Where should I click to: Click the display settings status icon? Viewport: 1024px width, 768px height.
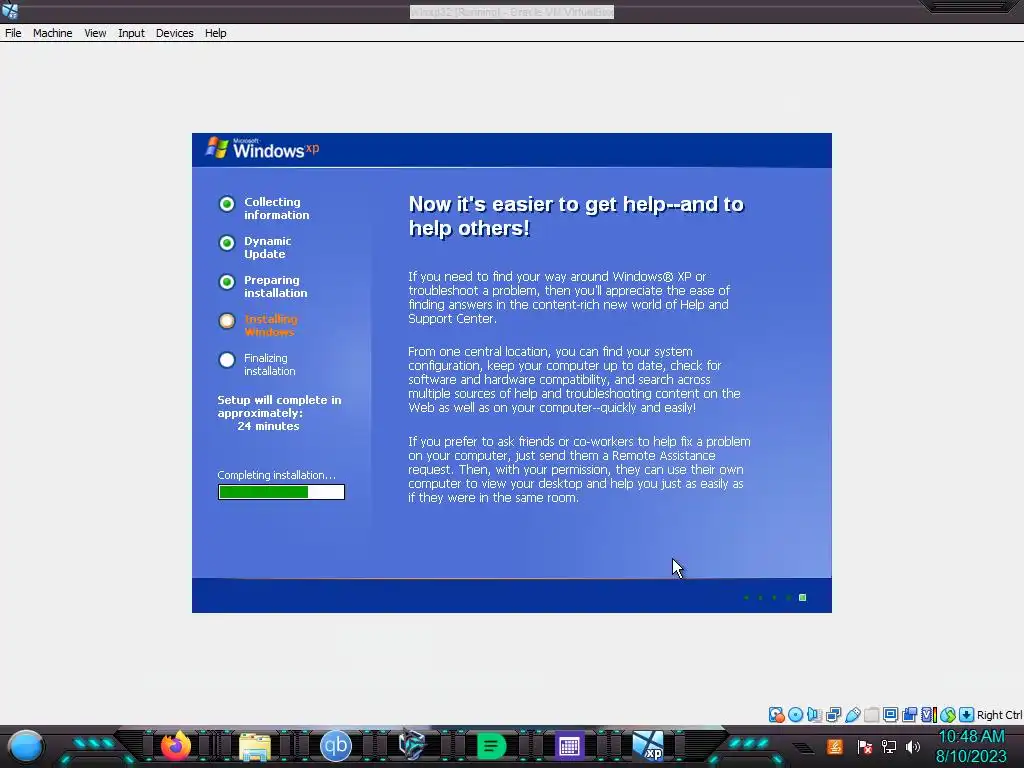(x=890, y=714)
